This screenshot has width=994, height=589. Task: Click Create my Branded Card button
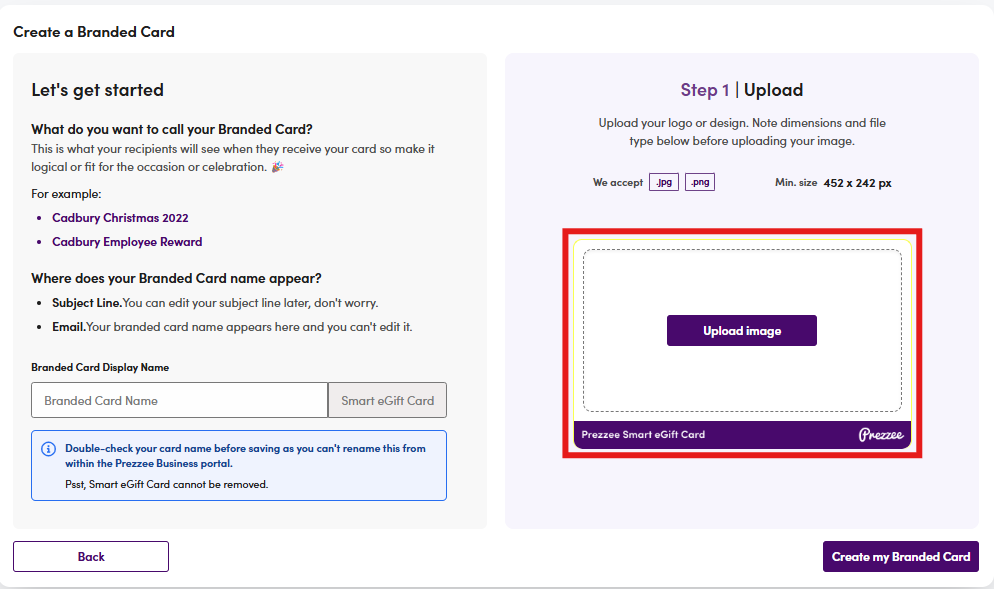coord(901,557)
